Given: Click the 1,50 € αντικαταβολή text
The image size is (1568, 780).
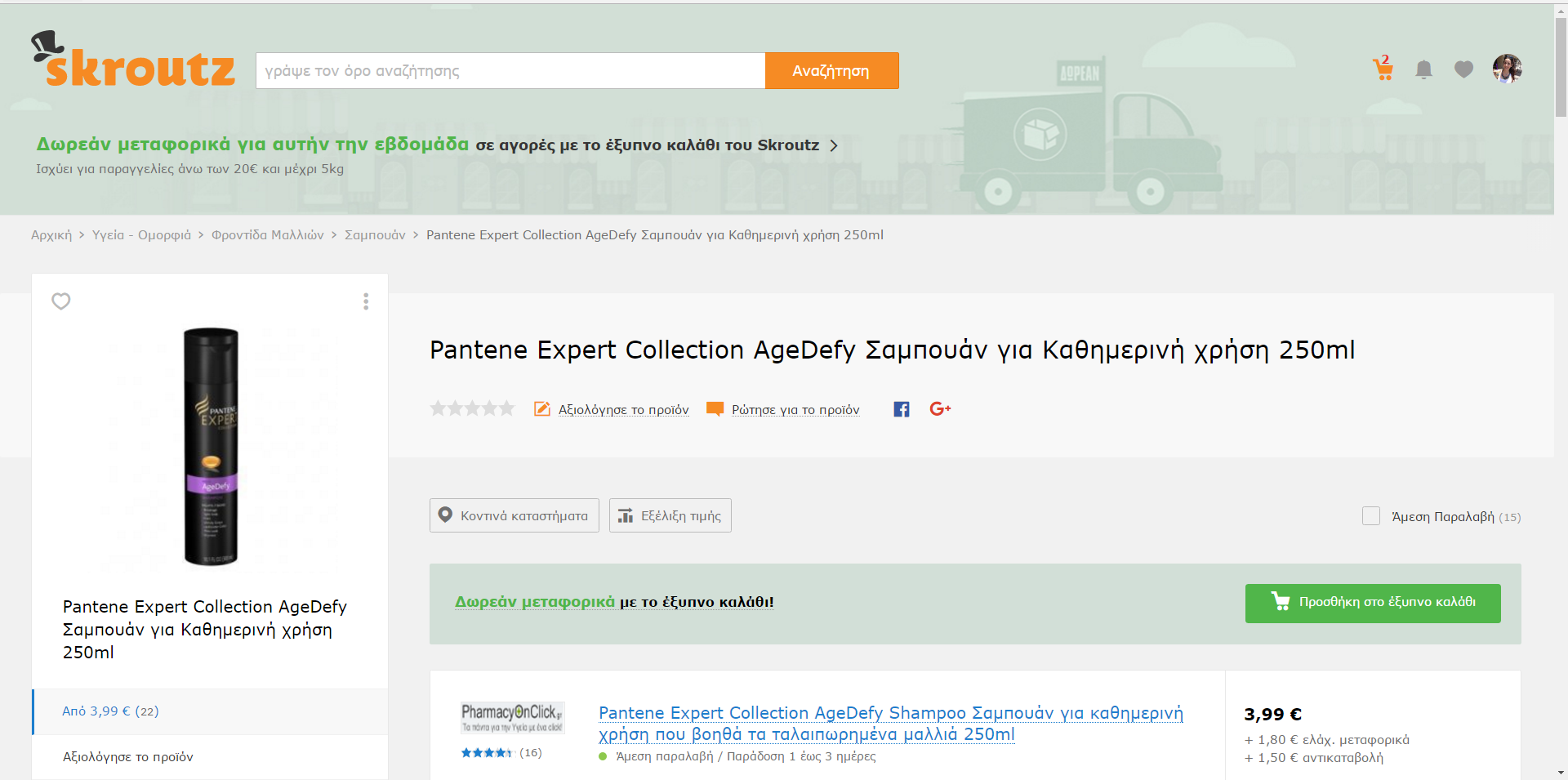Looking at the screenshot, I should click(x=1314, y=758).
